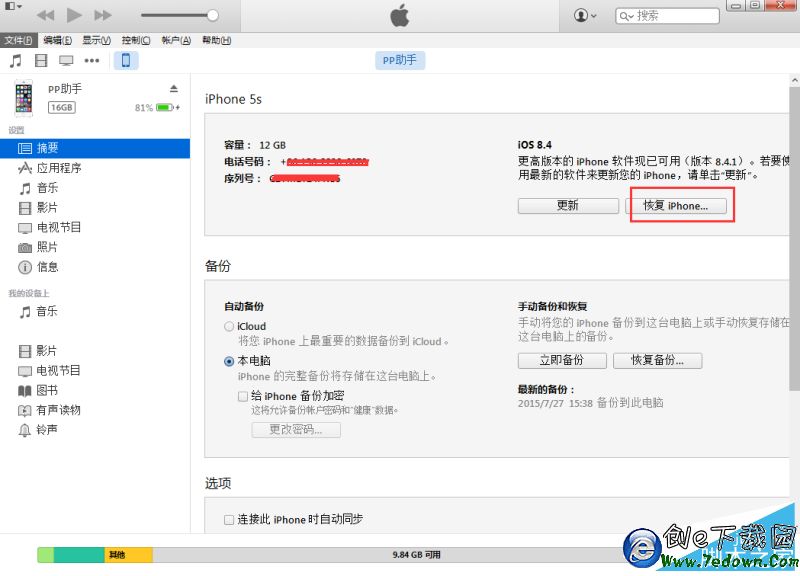
Task: Open the more libraries ellipsis icon
Action: pyautogui.click(x=92, y=61)
